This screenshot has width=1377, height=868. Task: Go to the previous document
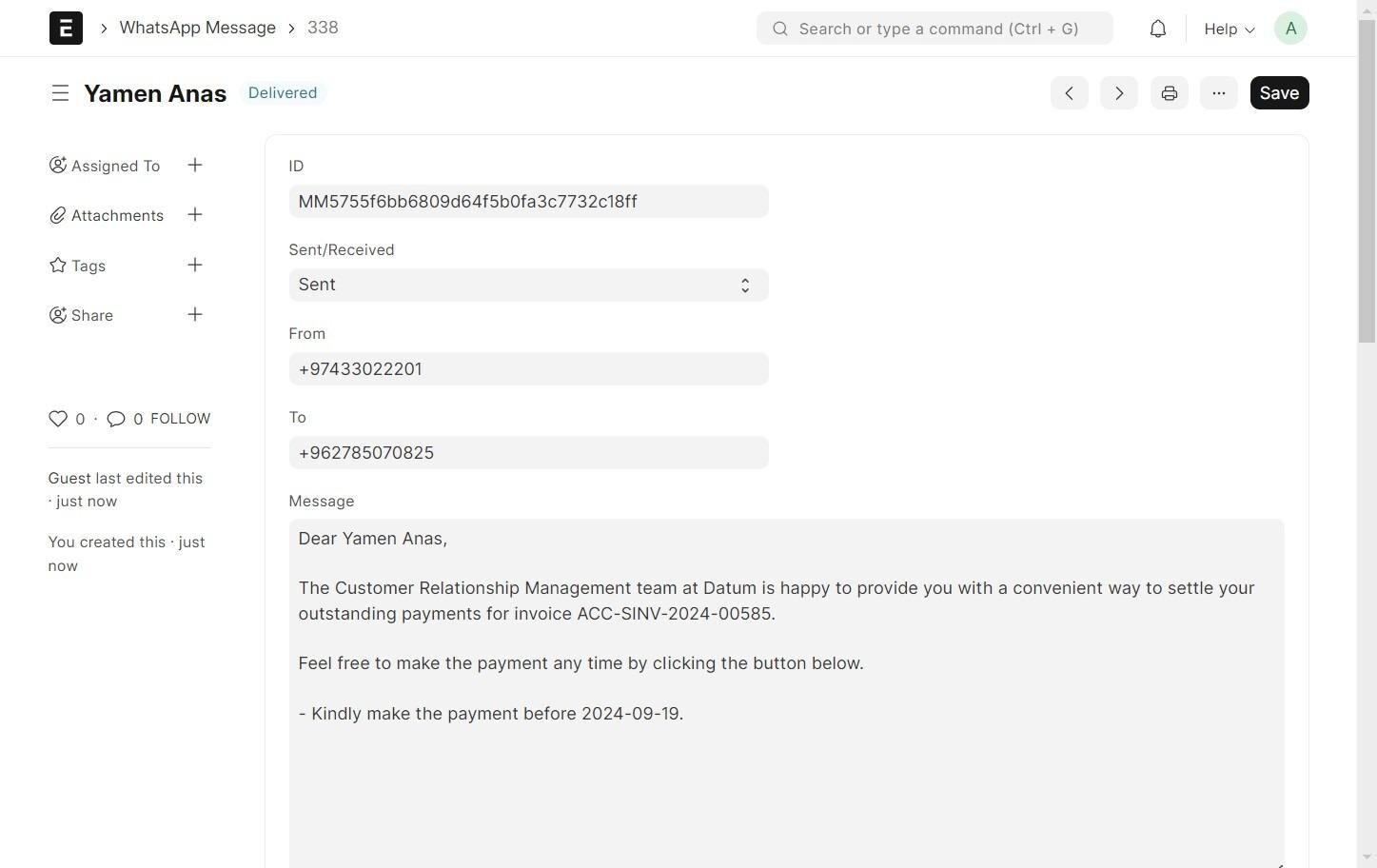tap(1069, 93)
